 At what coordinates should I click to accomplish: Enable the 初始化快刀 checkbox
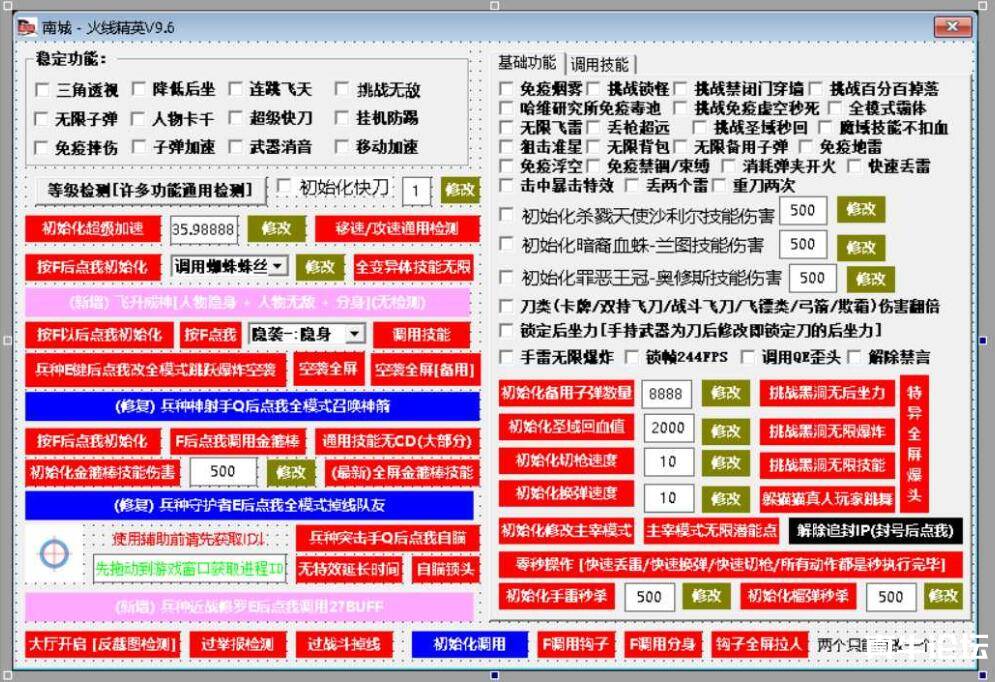tap(284, 186)
